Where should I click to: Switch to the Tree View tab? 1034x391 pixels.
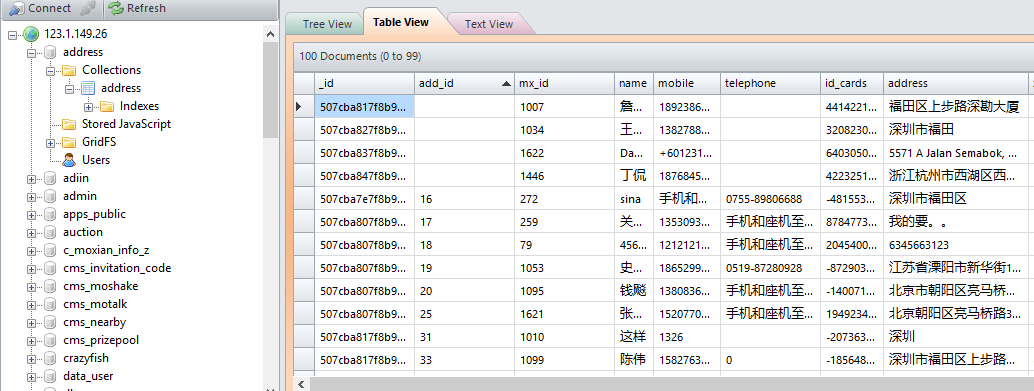327,24
